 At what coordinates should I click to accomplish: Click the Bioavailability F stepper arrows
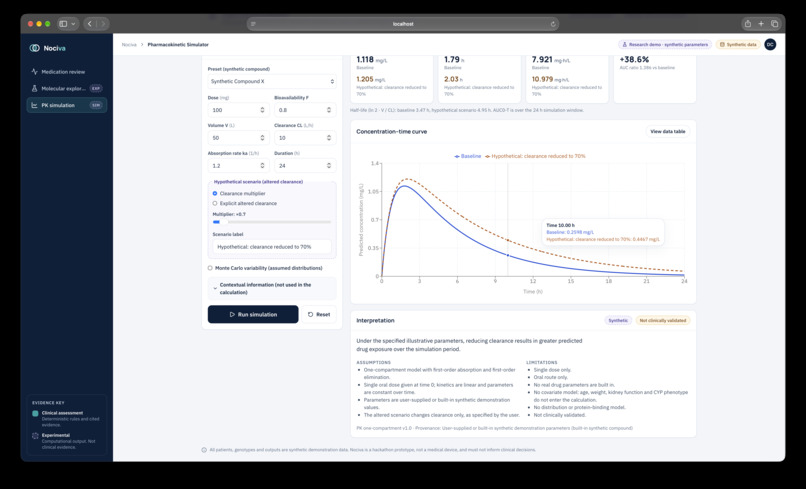click(x=329, y=110)
